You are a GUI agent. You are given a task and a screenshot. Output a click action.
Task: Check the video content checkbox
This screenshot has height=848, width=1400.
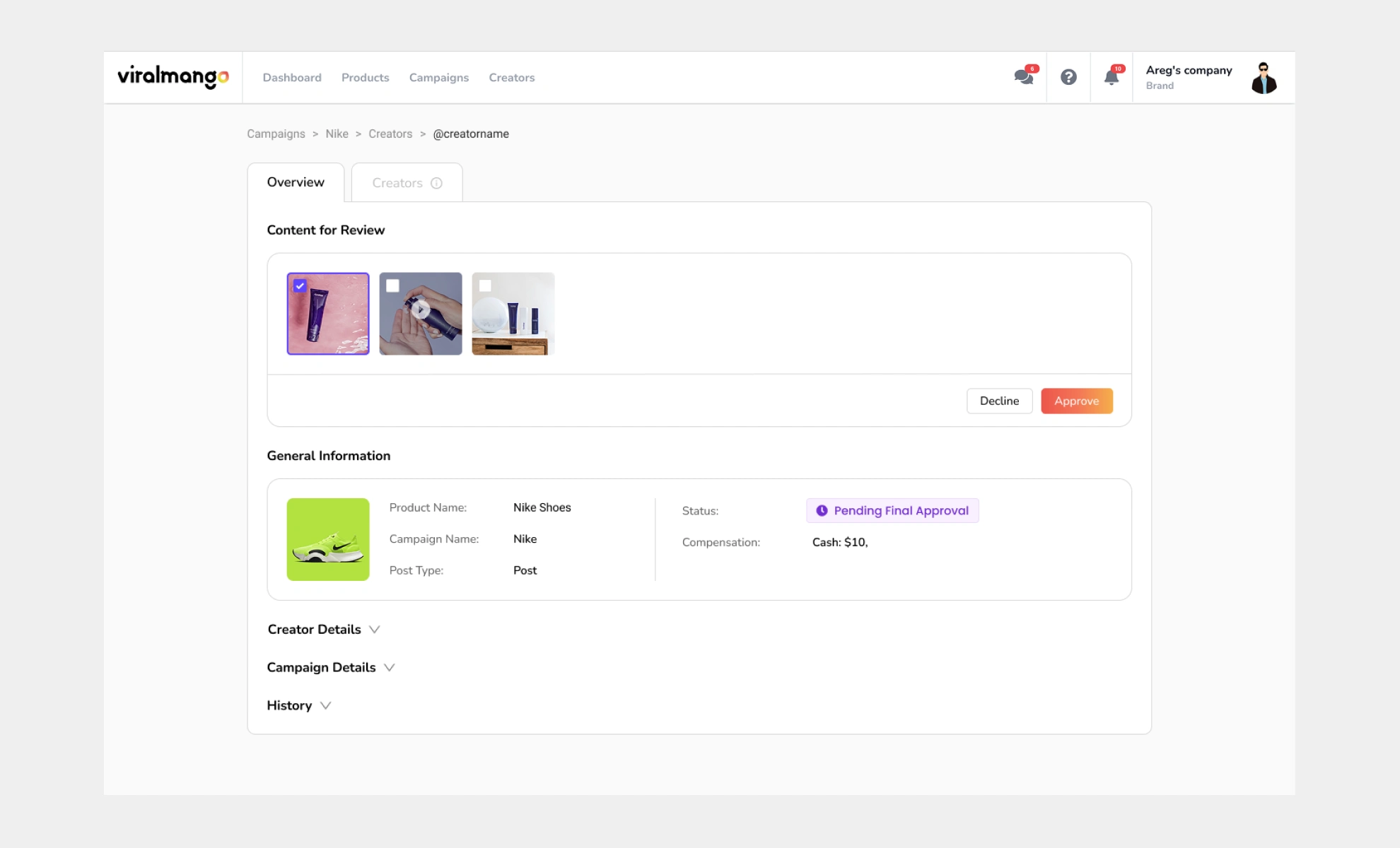click(x=392, y=285)
